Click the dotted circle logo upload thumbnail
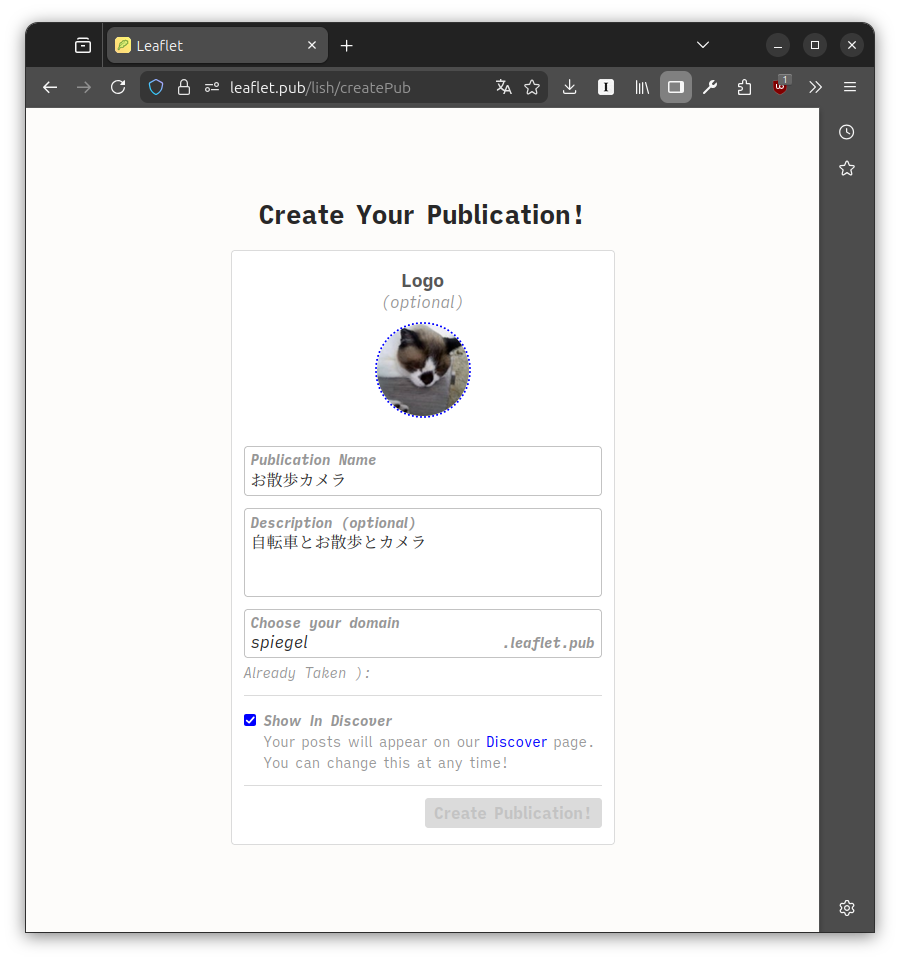Viewport: 900px width, 961px height. coord(422,370)
